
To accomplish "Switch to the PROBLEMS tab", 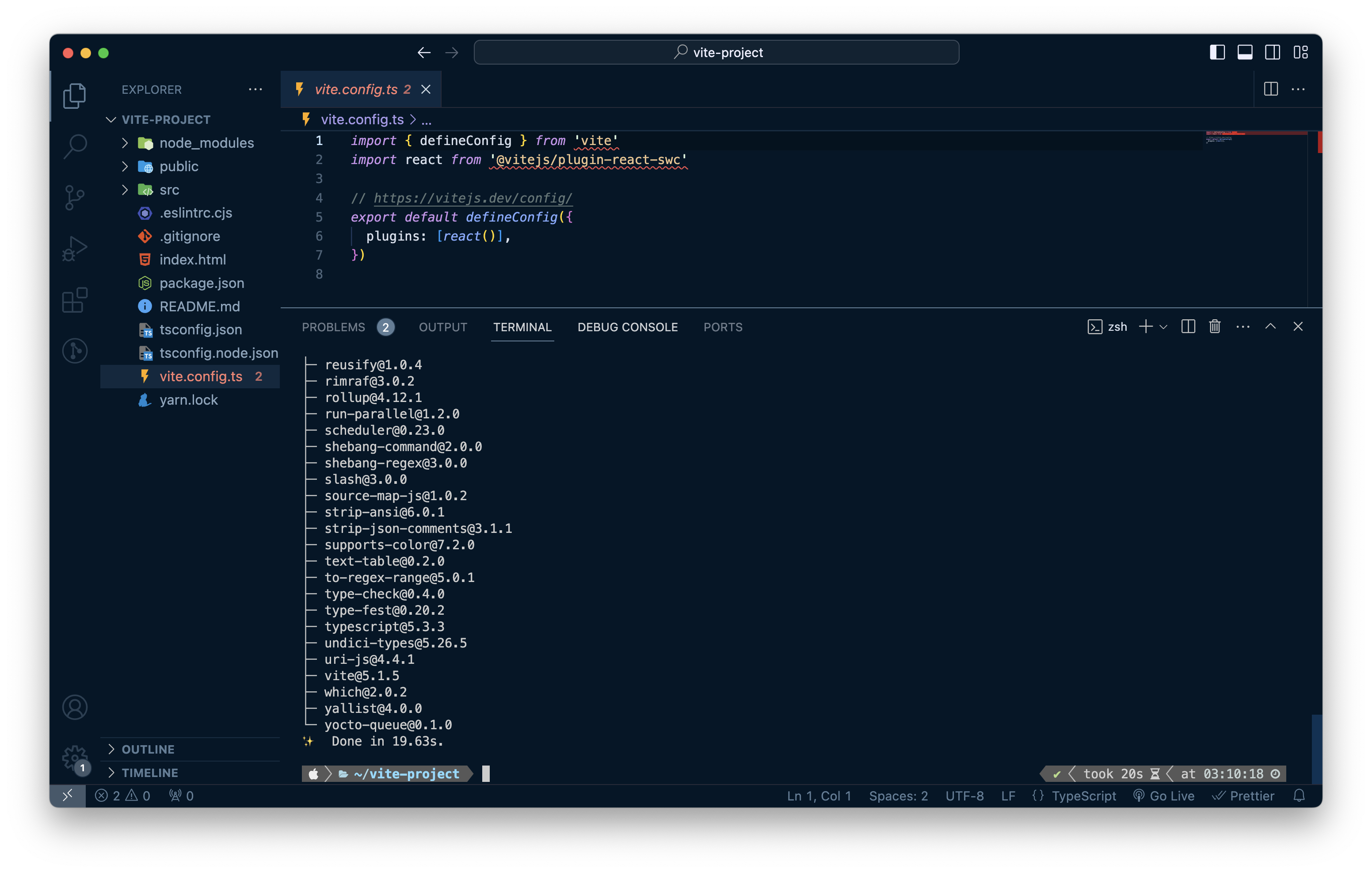I will (x=333, y=327).
